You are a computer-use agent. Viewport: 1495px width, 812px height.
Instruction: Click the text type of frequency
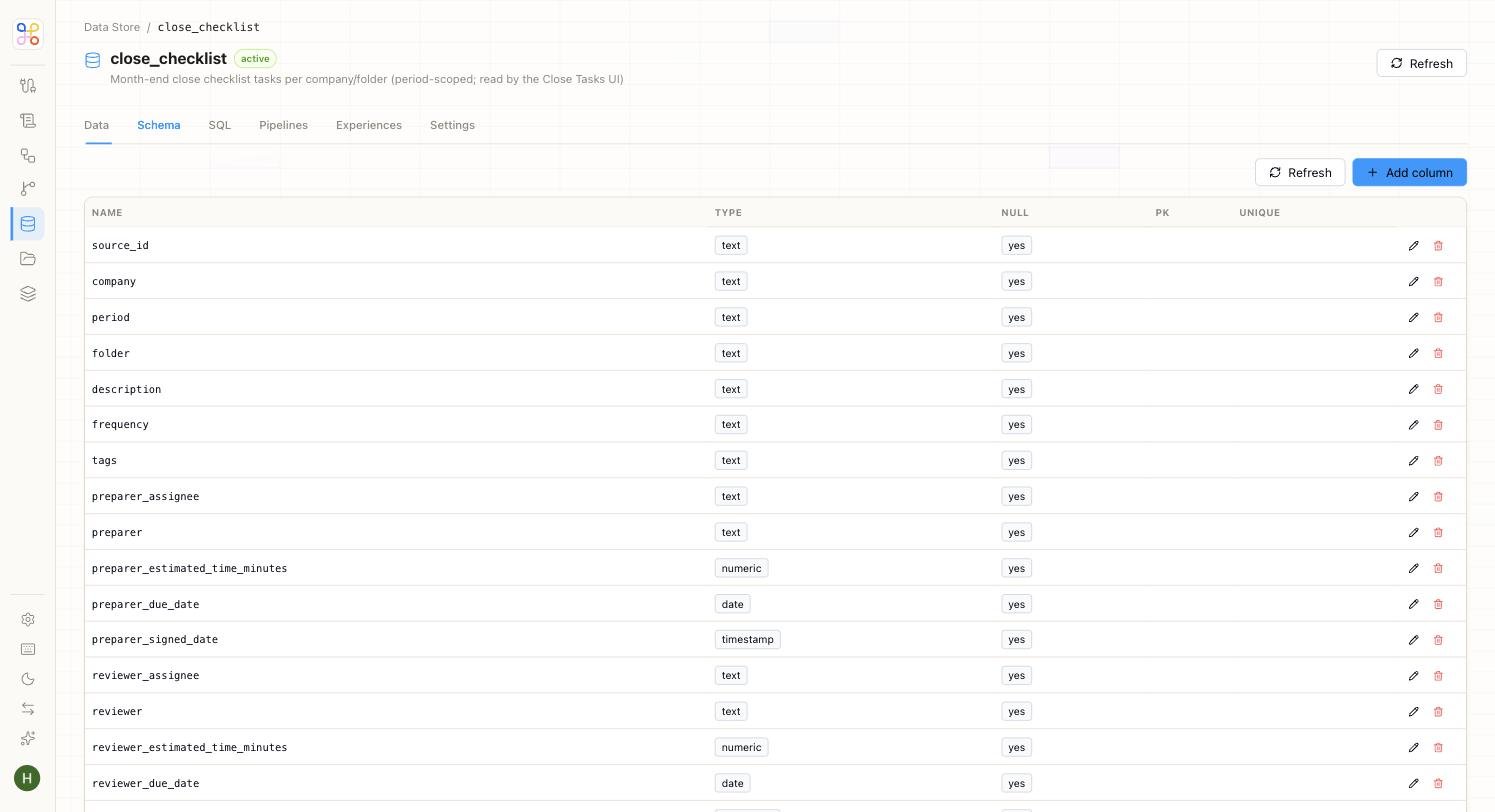pyautogui.click(x=731, y=424)
